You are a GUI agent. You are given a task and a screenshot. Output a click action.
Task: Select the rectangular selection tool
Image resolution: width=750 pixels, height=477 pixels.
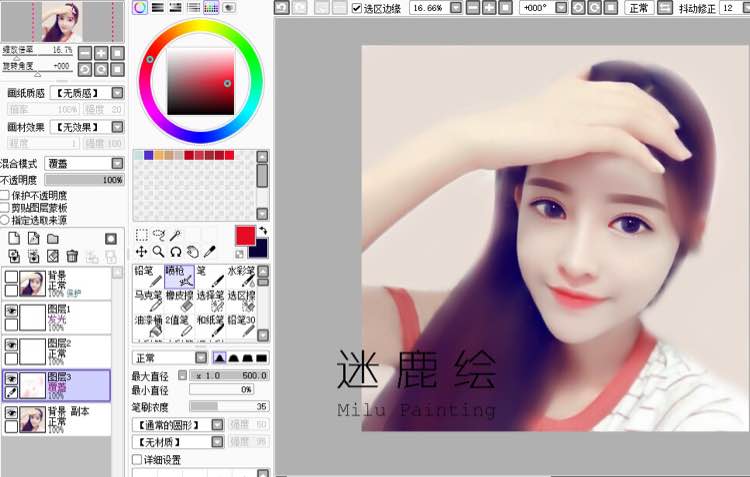click(x=141, y=235)
